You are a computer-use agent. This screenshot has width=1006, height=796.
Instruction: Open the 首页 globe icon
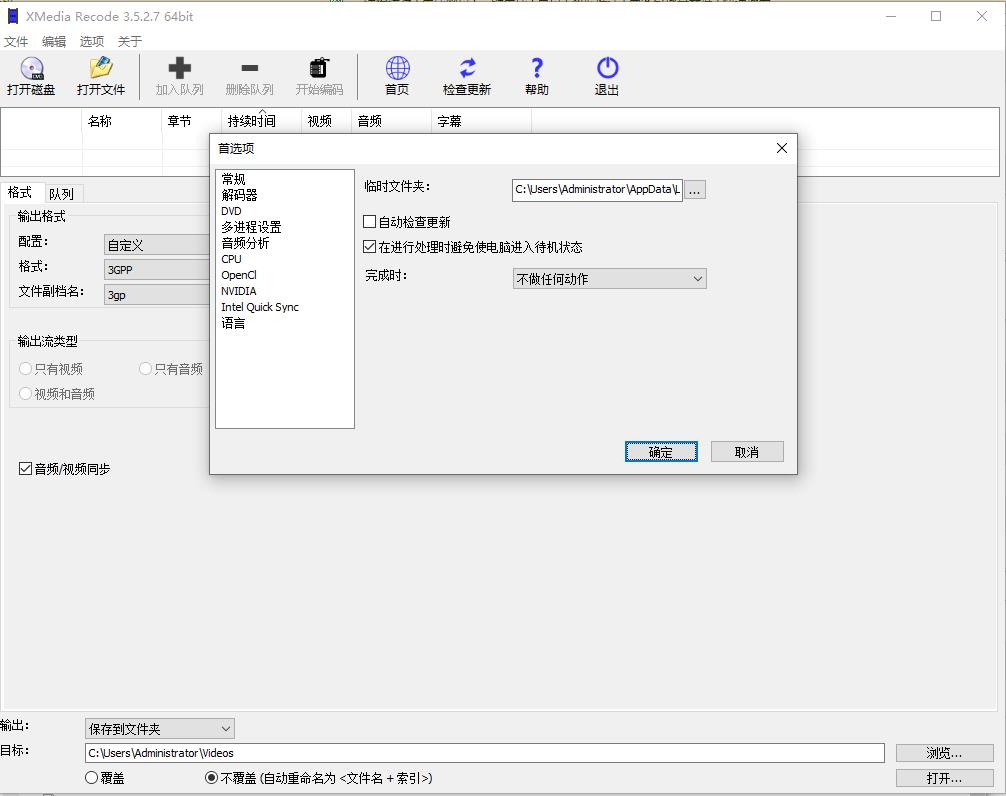point(397,68)
